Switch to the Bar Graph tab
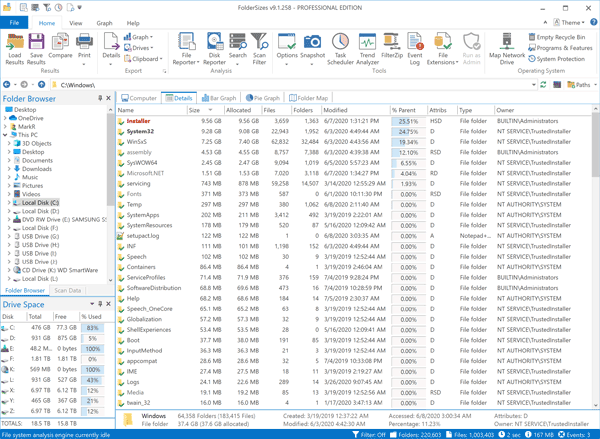Viewport: 600px width, 439px height. [x=219, y=98]
